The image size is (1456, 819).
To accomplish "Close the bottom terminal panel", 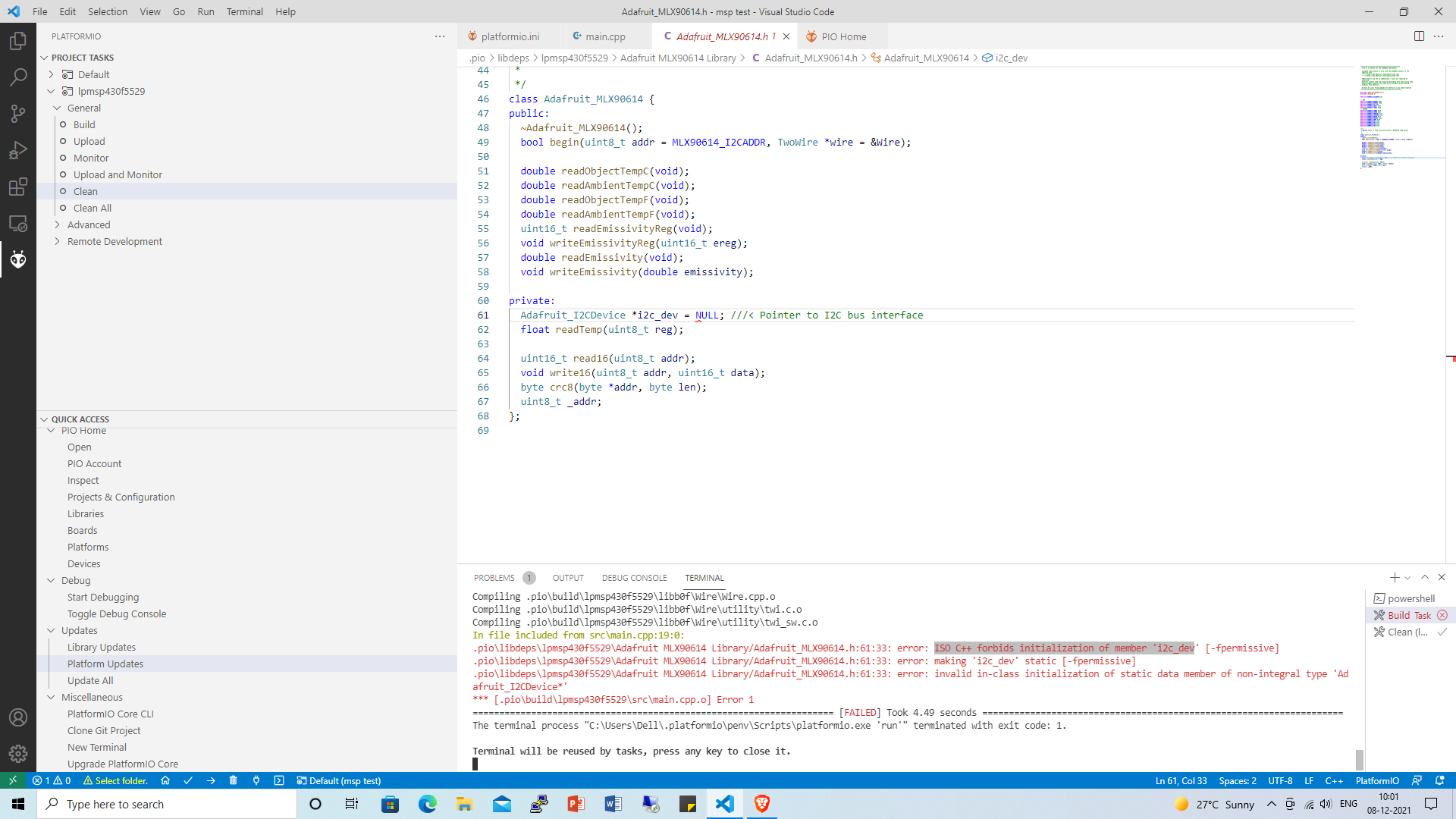I will pos(1442,578).
